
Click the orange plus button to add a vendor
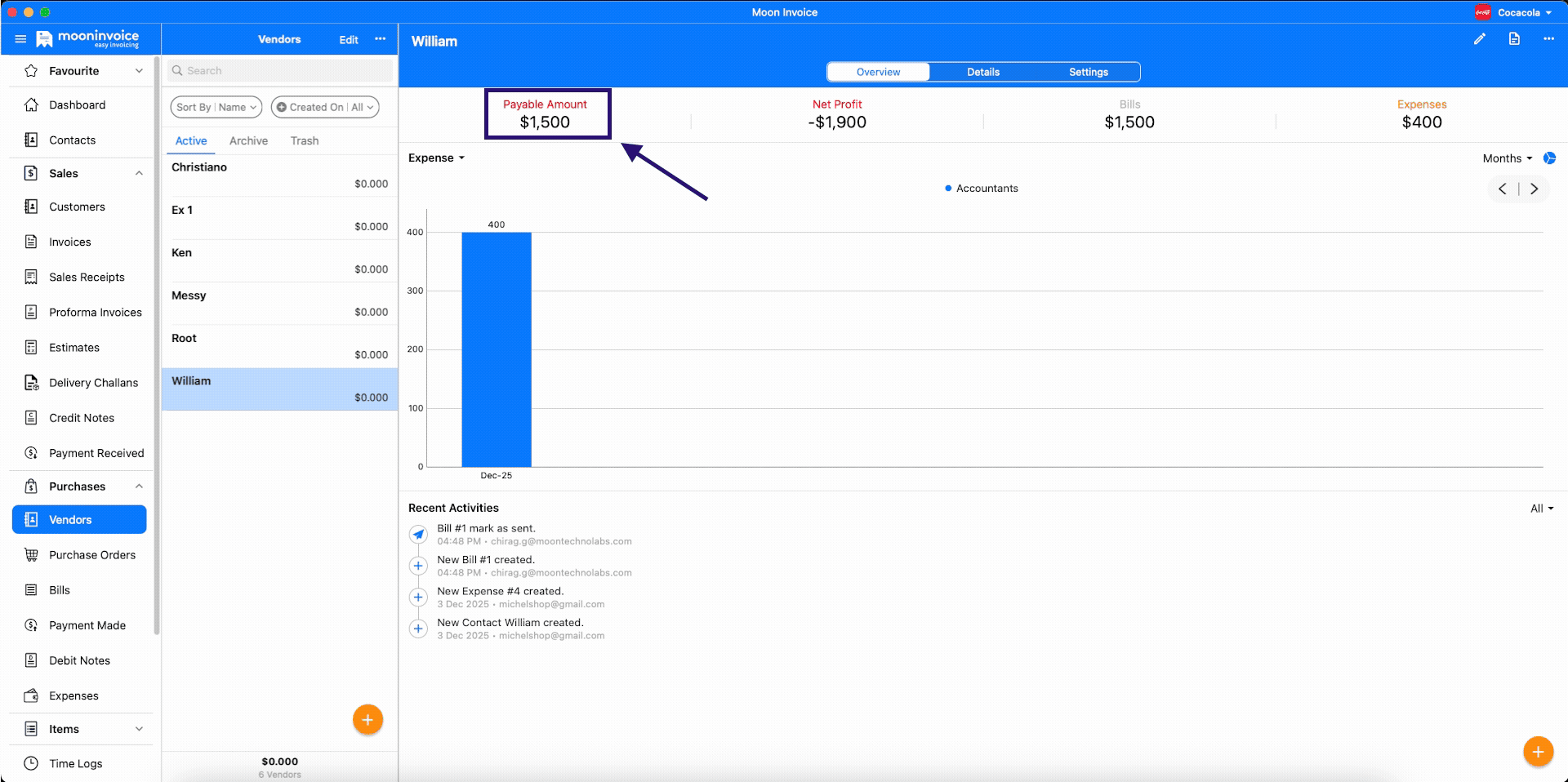tap(367, 719)
